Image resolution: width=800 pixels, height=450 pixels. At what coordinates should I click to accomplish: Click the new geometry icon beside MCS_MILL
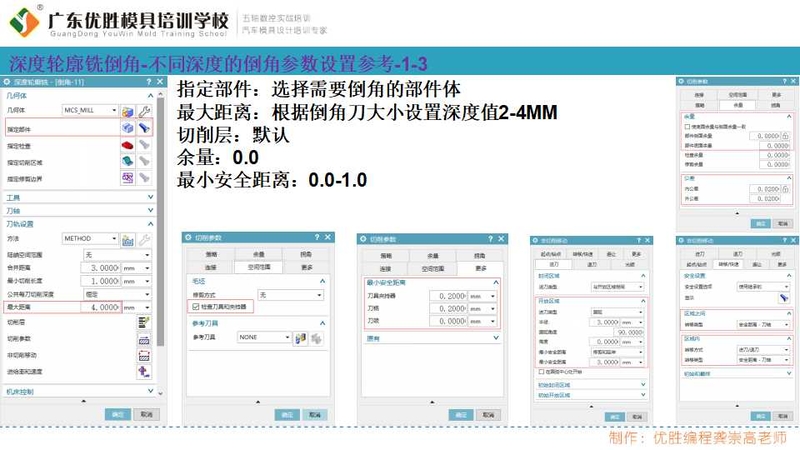(128, 111)
